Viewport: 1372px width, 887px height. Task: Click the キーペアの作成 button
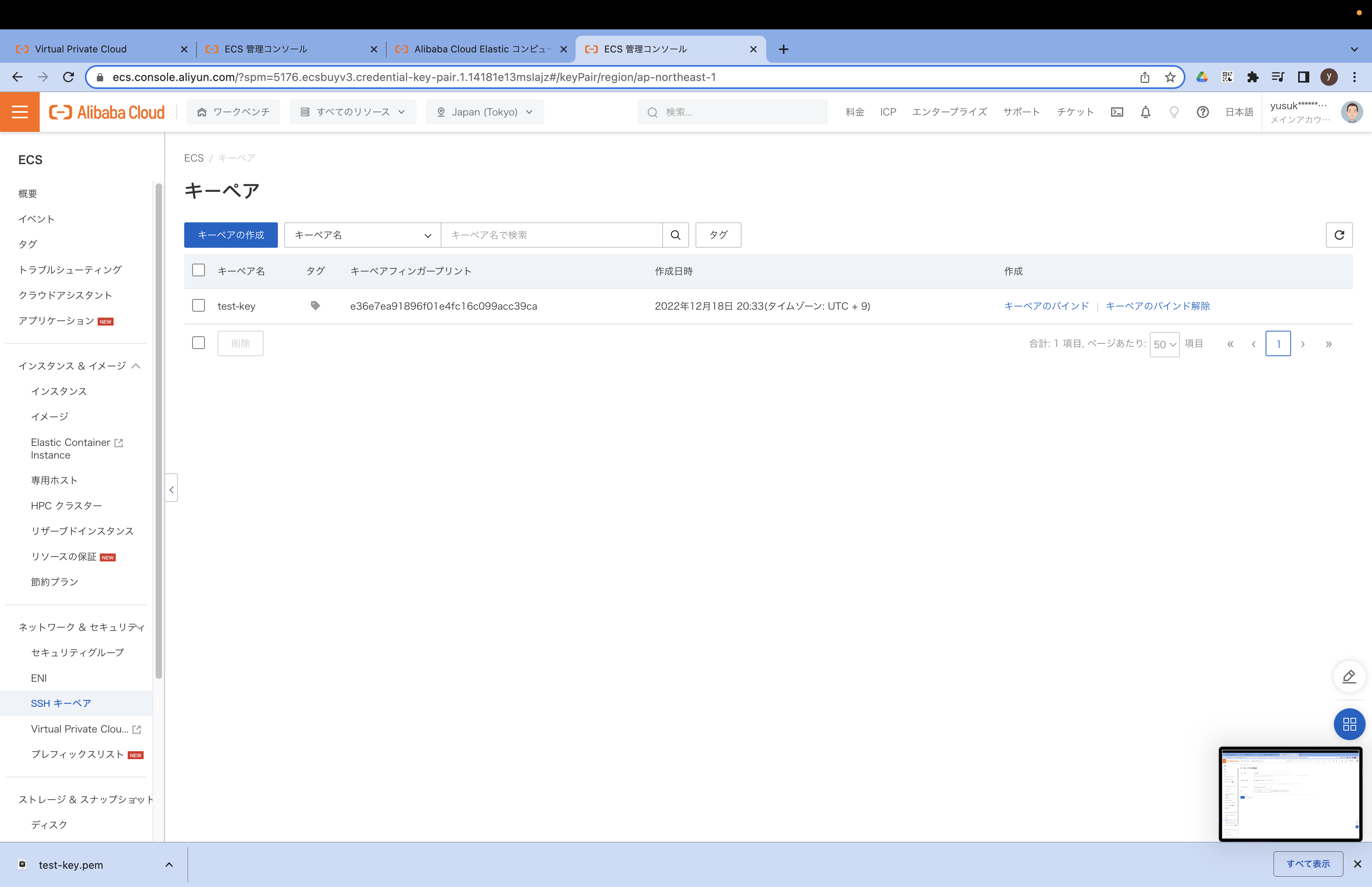click(230, 235)
